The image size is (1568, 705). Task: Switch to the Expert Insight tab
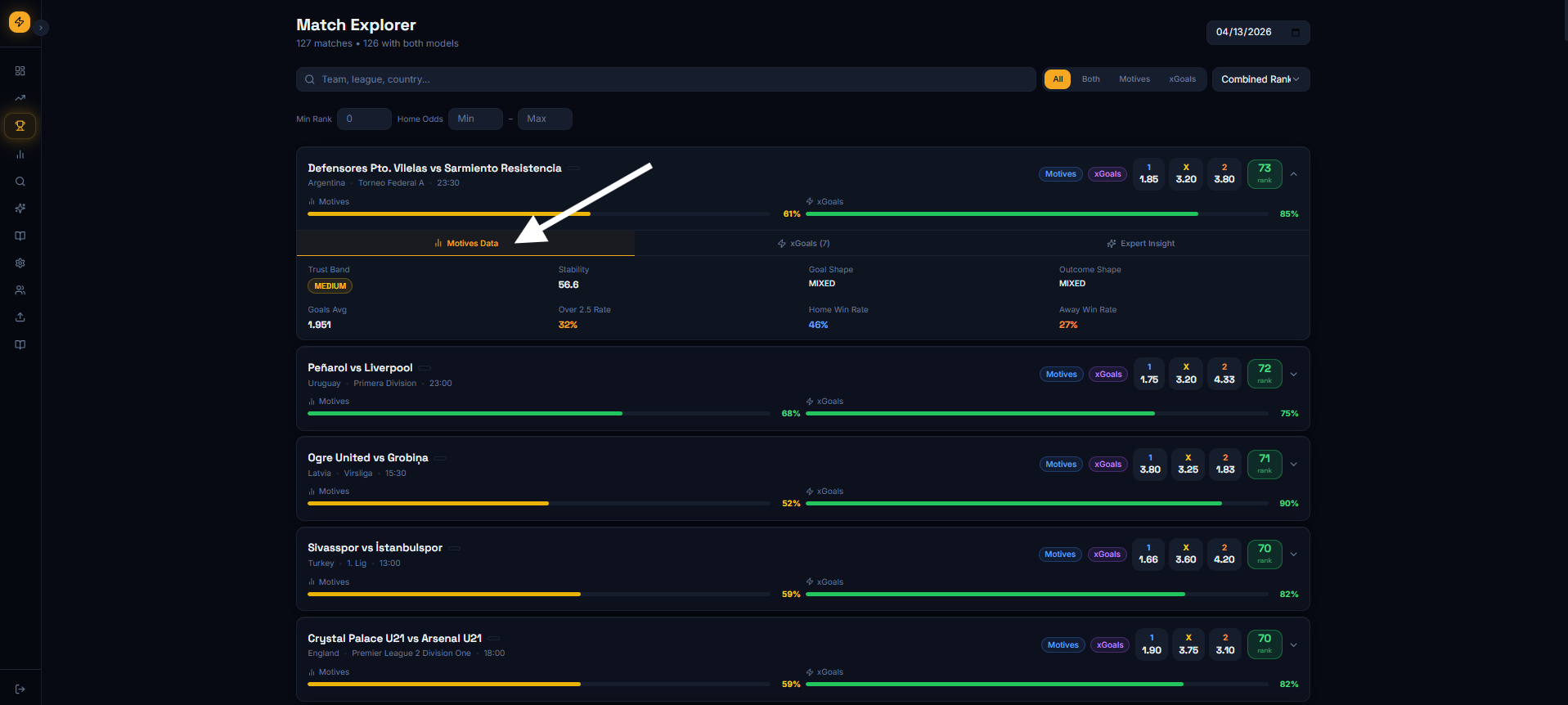(1140, 244)
